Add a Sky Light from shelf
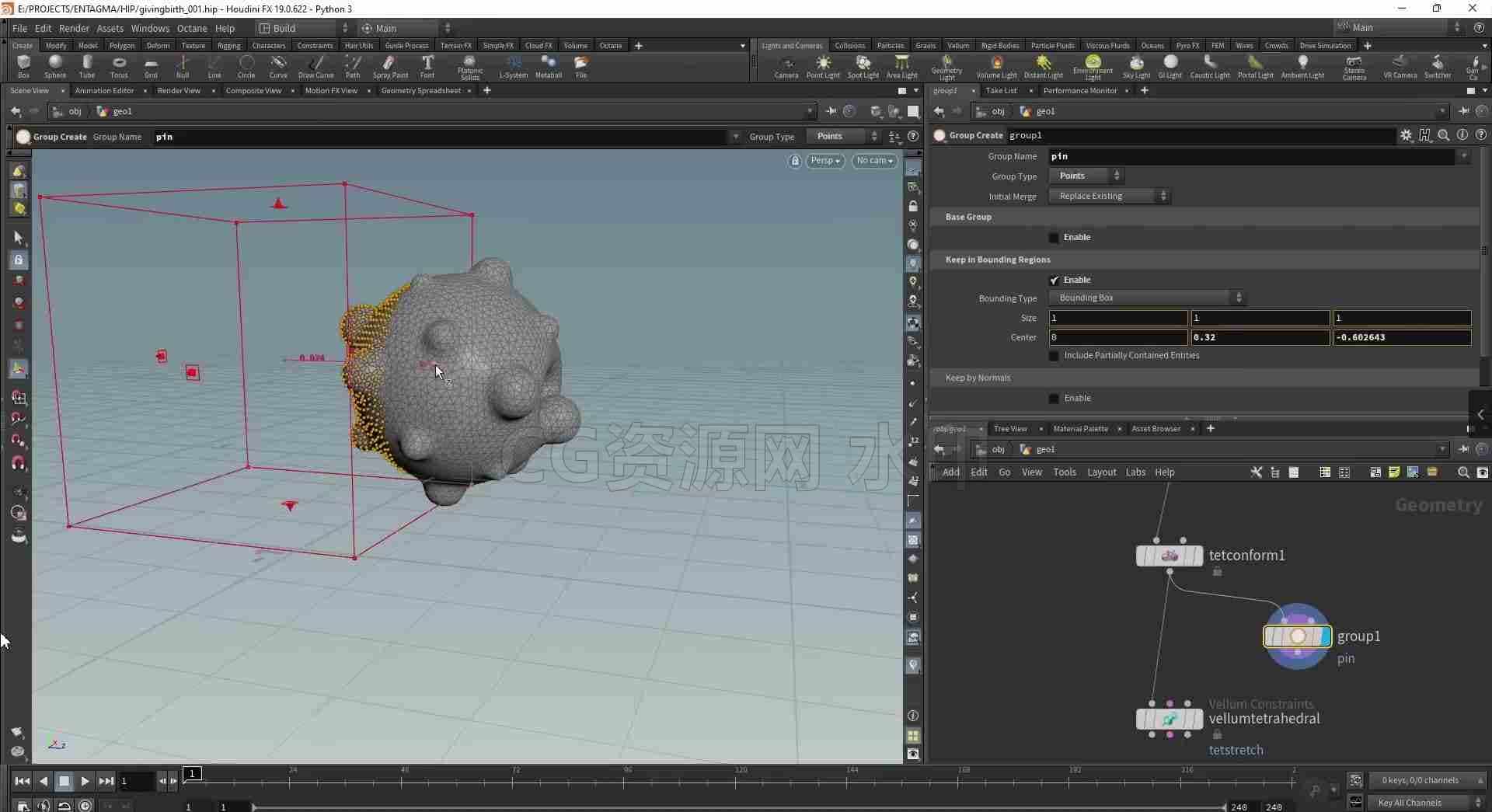The height and width of the screenshot is (812, 1492). [x=1136, y=67]
